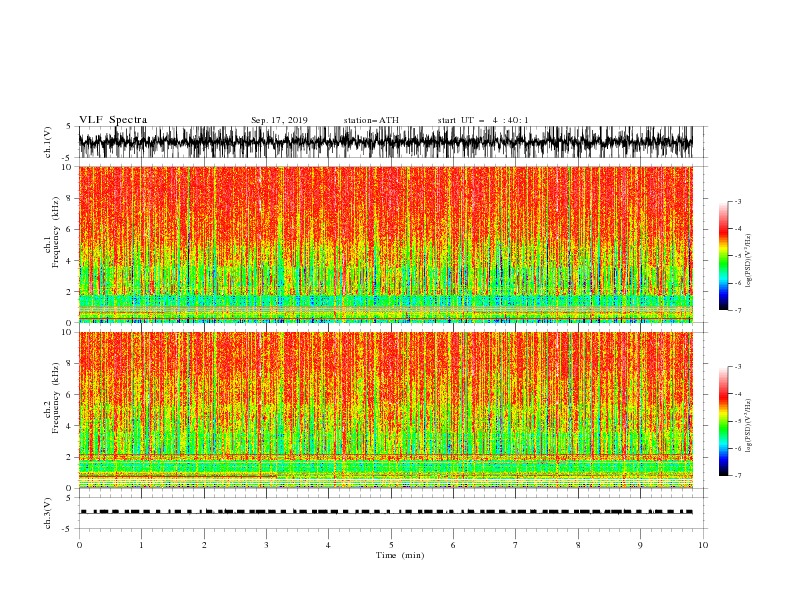Click the "6" kHz tick on ch.1 frequency axis
The image size is (792, 612).
point(69,229)
